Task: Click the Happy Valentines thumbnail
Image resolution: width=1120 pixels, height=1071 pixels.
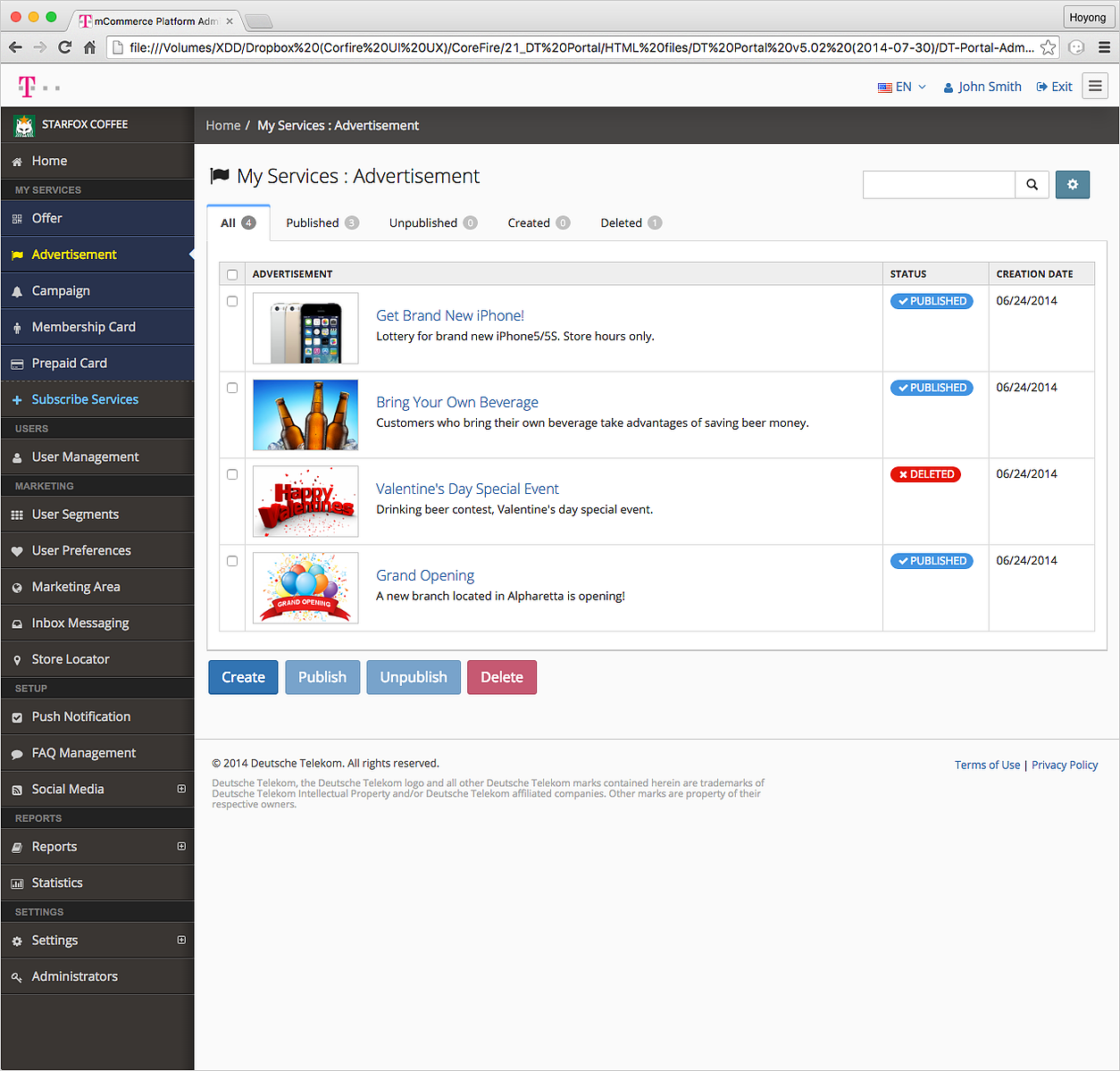Action: [x=305, y=502]
